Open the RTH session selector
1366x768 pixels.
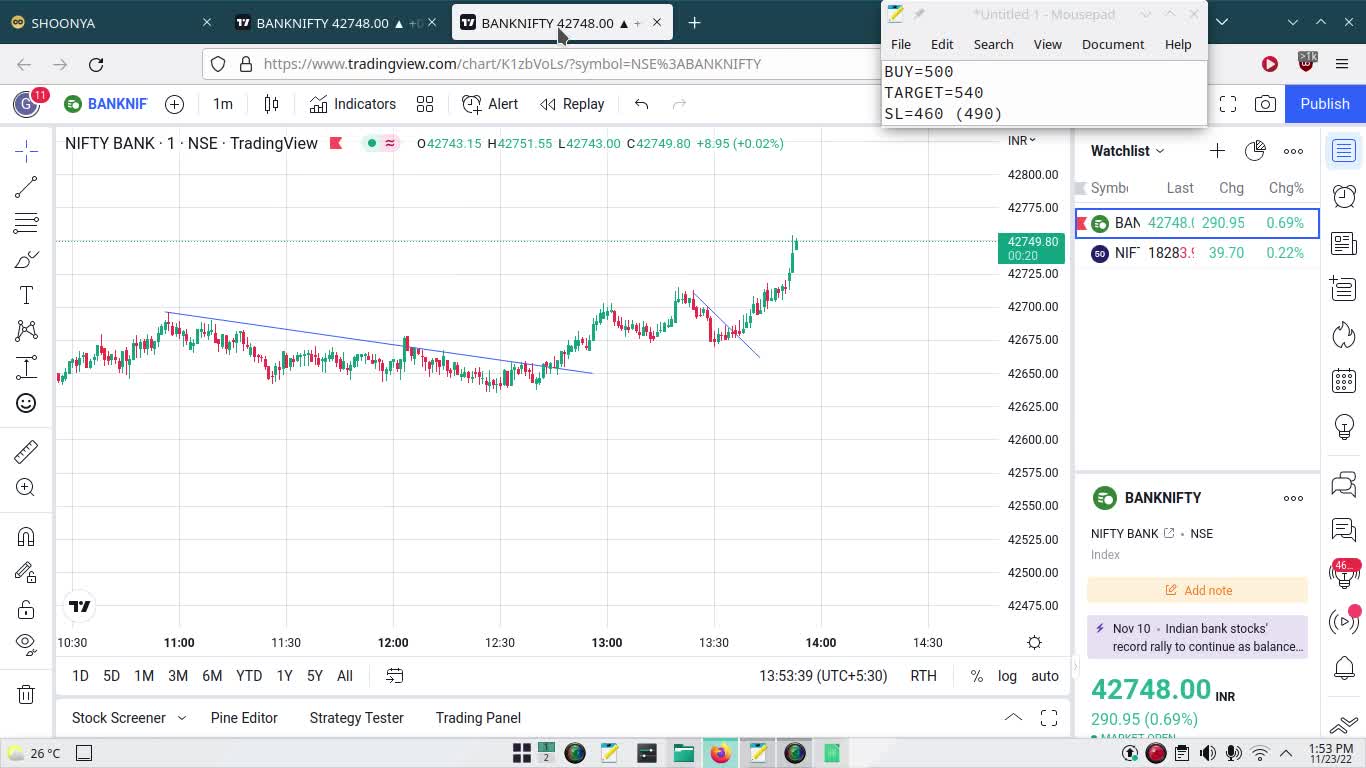pyautogui.click(x=923, y=676)
